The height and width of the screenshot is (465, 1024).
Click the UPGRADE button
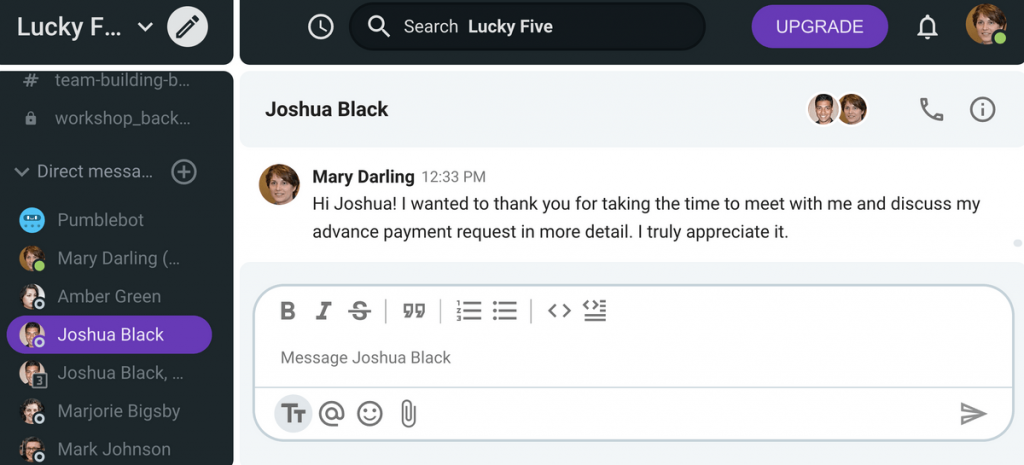tap(820, 27)
